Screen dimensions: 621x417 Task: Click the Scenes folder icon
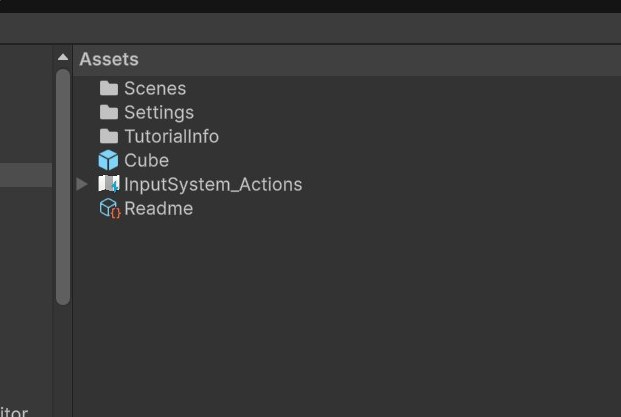[x=109, y=88]
